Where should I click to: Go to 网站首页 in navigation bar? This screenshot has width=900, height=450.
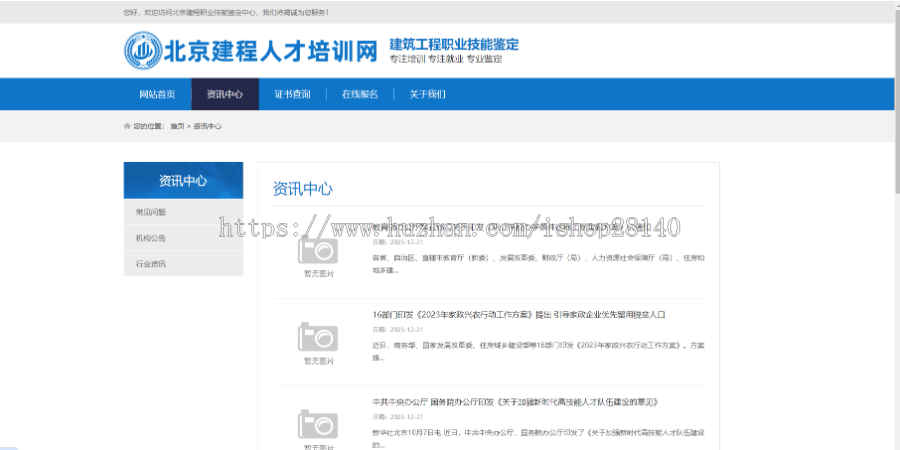157,94
